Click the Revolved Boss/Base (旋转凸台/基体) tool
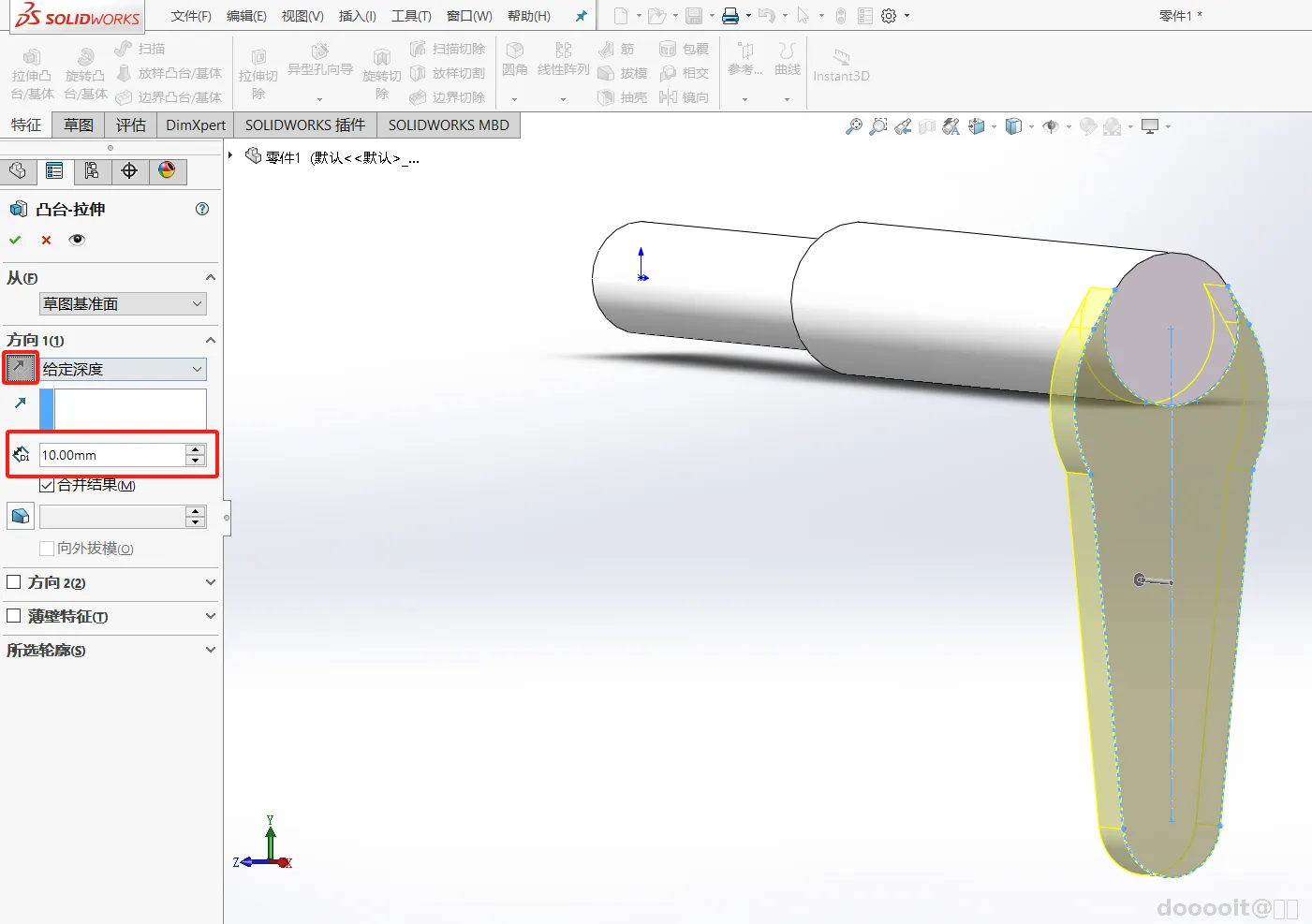 [85, 74]
